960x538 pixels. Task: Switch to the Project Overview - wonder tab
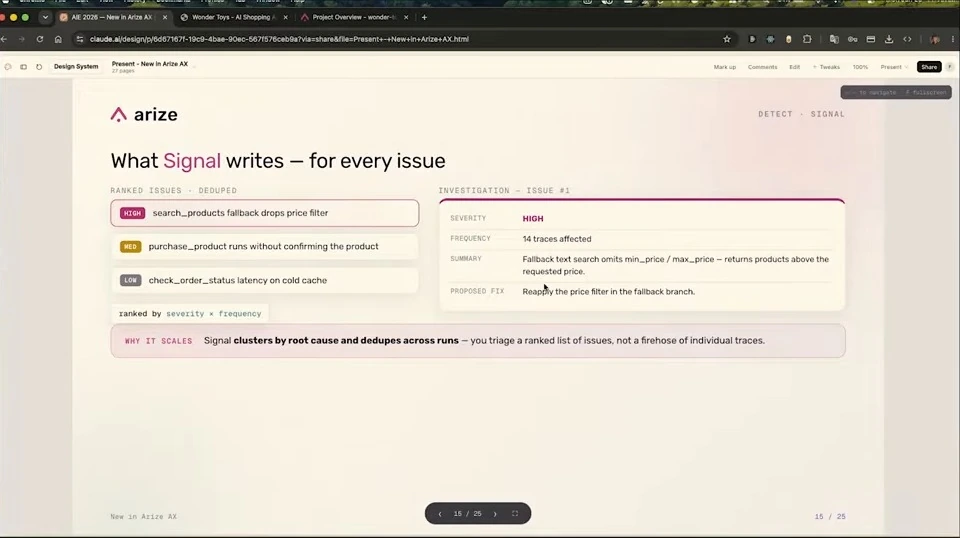coord(354,17)
